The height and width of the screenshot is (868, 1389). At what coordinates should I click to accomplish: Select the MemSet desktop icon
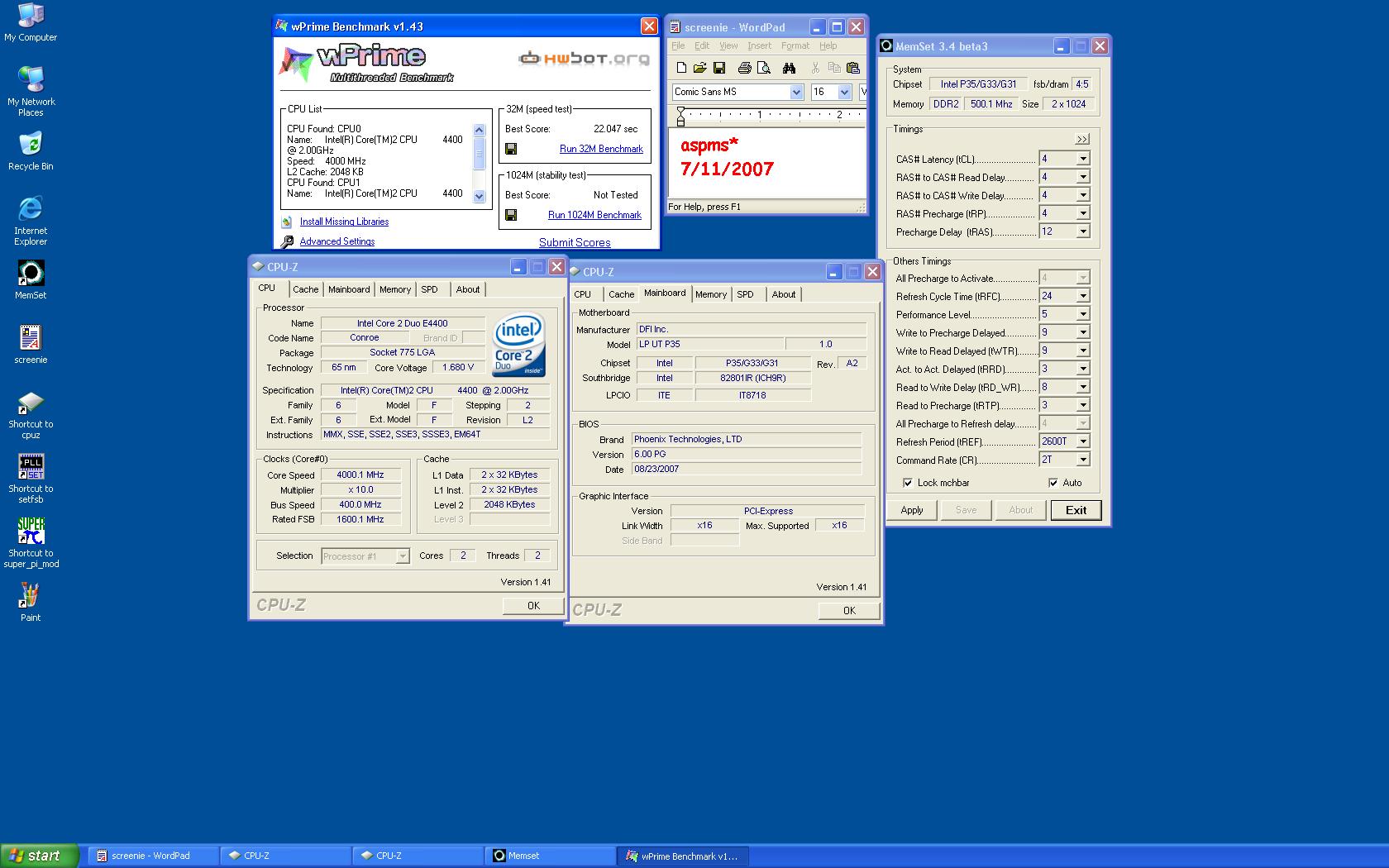point(31,279)
